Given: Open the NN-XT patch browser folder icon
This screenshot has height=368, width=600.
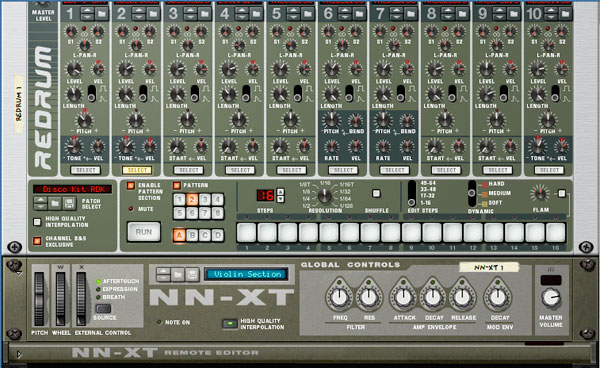Looking at the screenshot, I should [178, 274].
